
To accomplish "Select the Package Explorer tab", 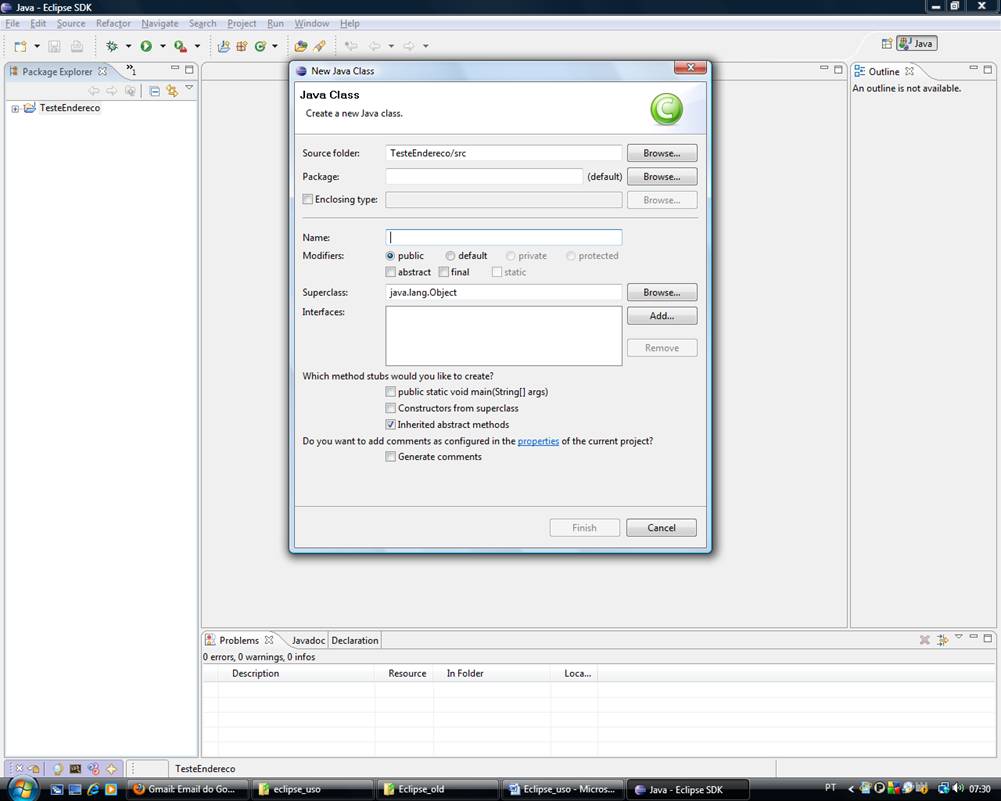I will point(57,71).
